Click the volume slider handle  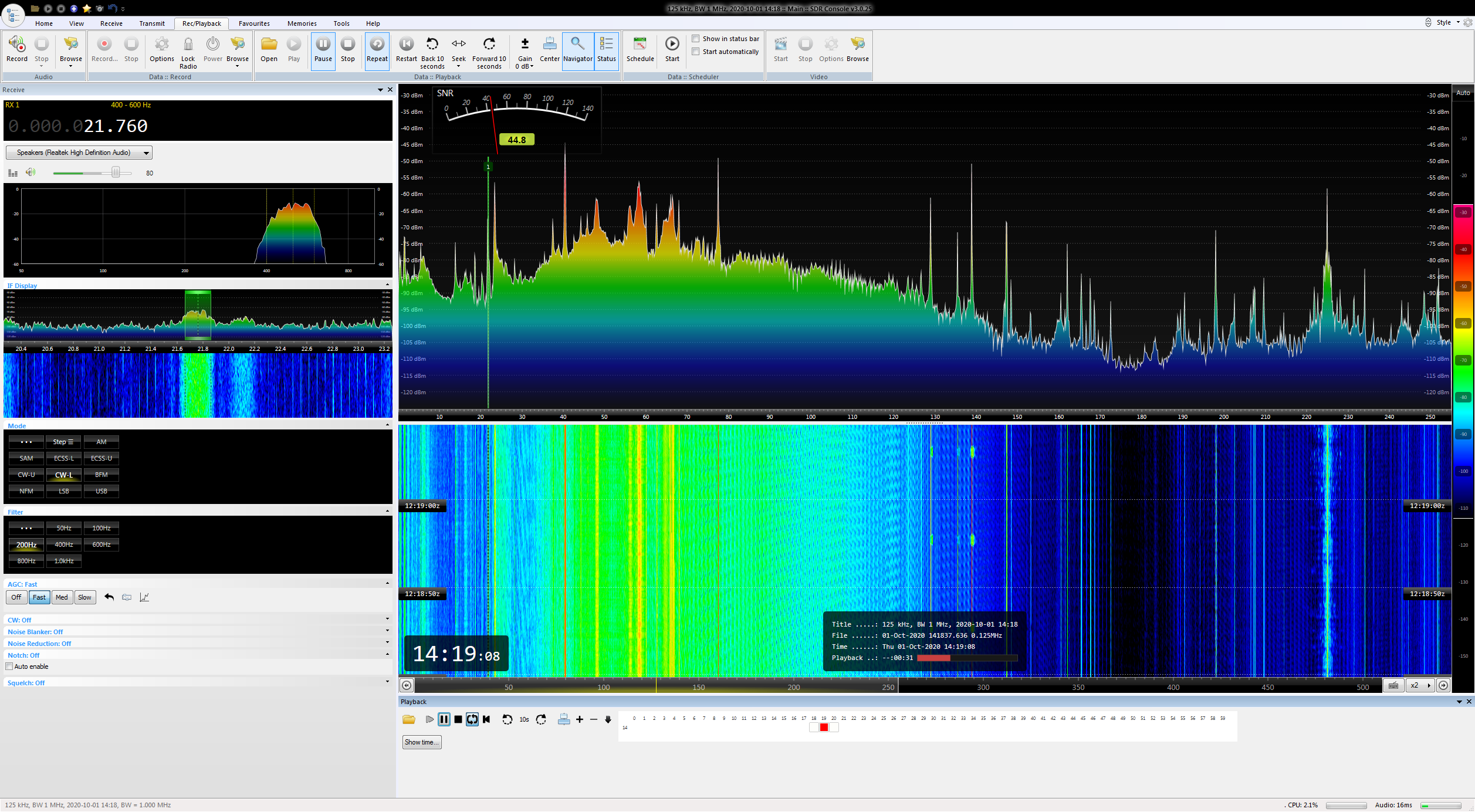116,172
